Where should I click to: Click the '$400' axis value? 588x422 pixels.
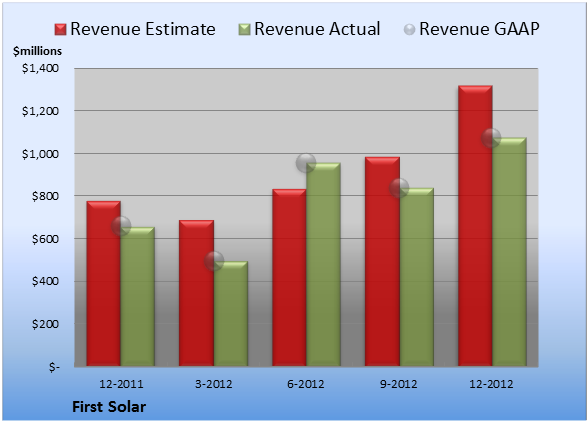(45, 281)
